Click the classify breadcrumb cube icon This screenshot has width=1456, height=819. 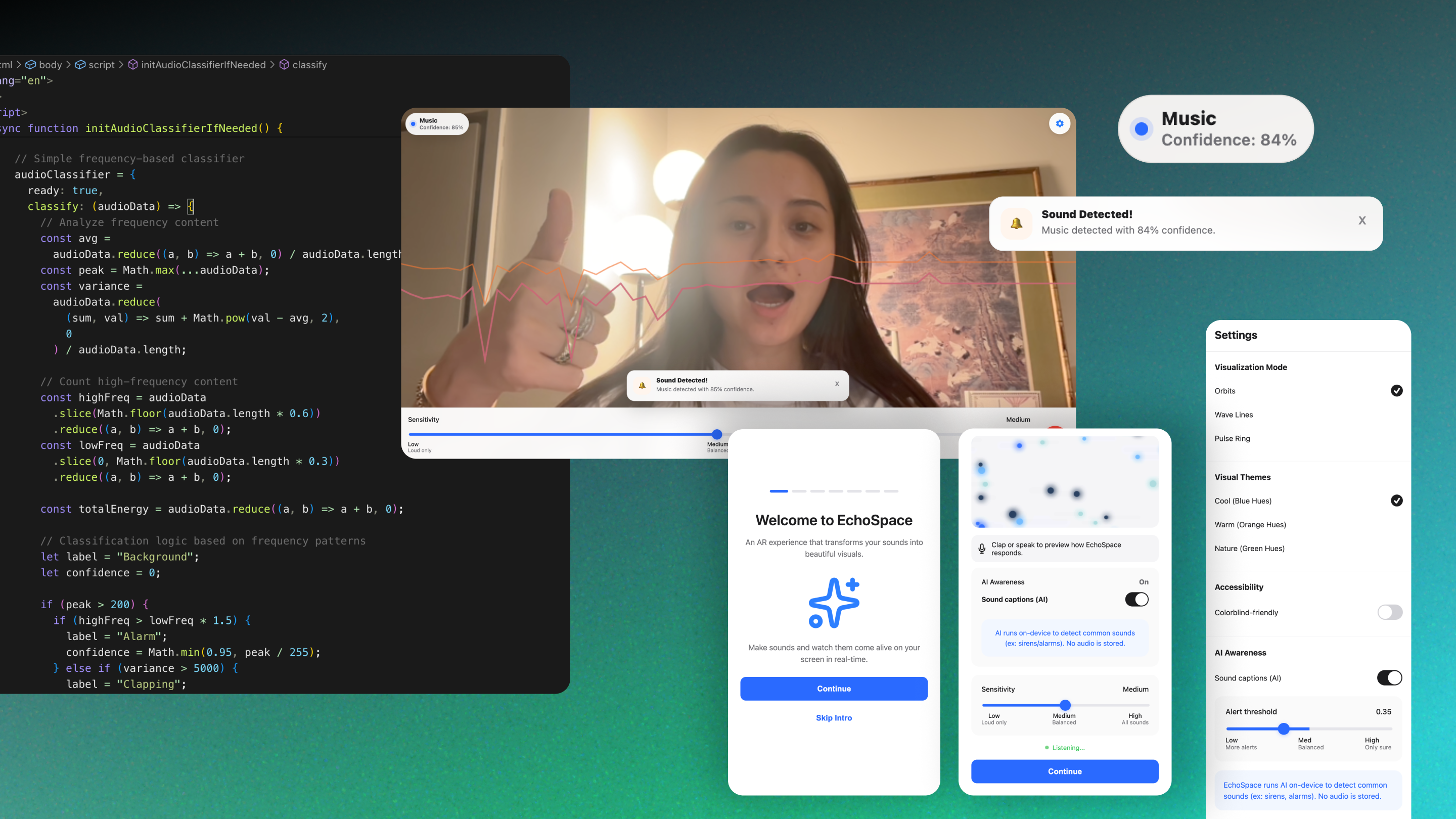284,64
